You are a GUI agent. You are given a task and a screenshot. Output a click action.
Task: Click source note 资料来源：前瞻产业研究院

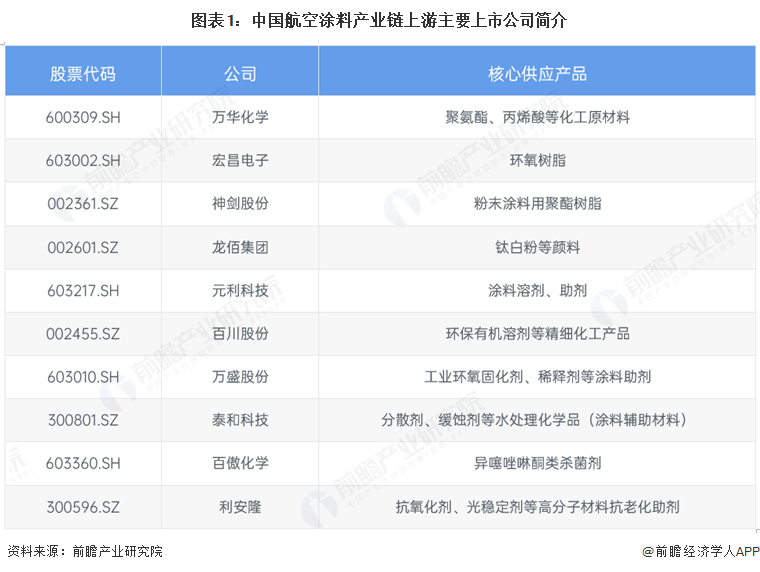(85, 551)
